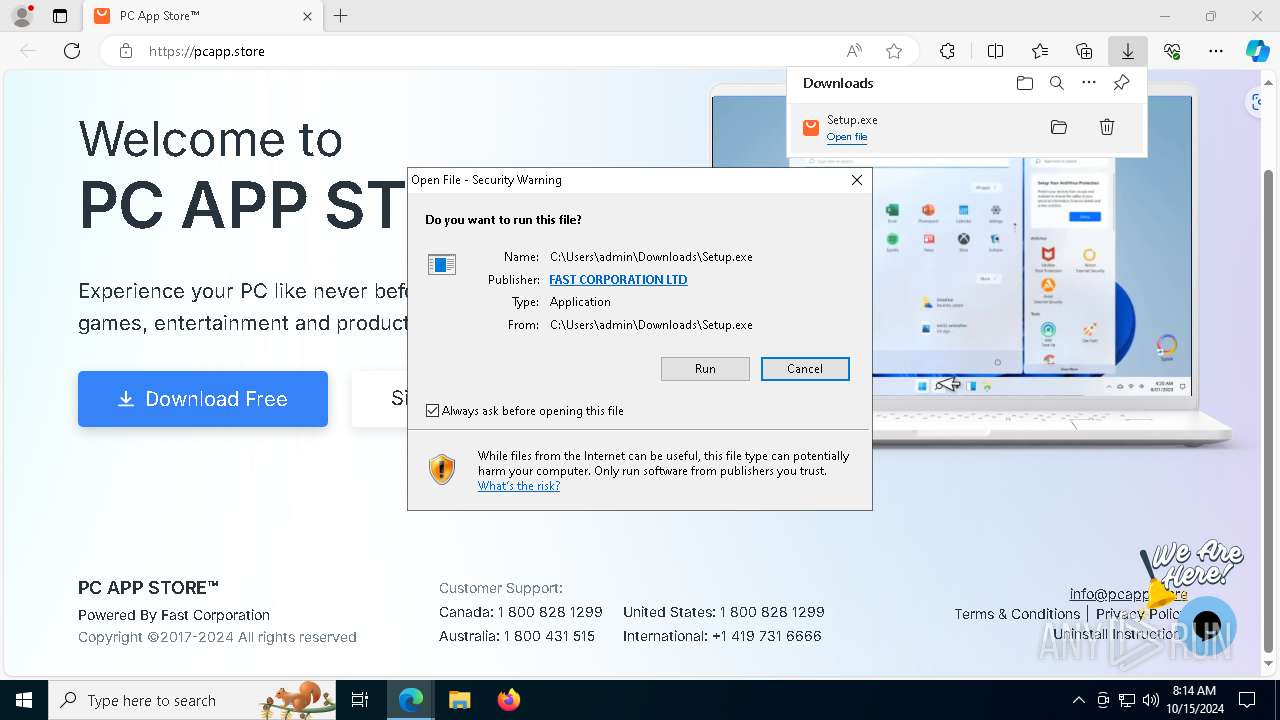Open more options in Downloads panel
This screenshot has height=720, width=1280.
coord(1089,83)
